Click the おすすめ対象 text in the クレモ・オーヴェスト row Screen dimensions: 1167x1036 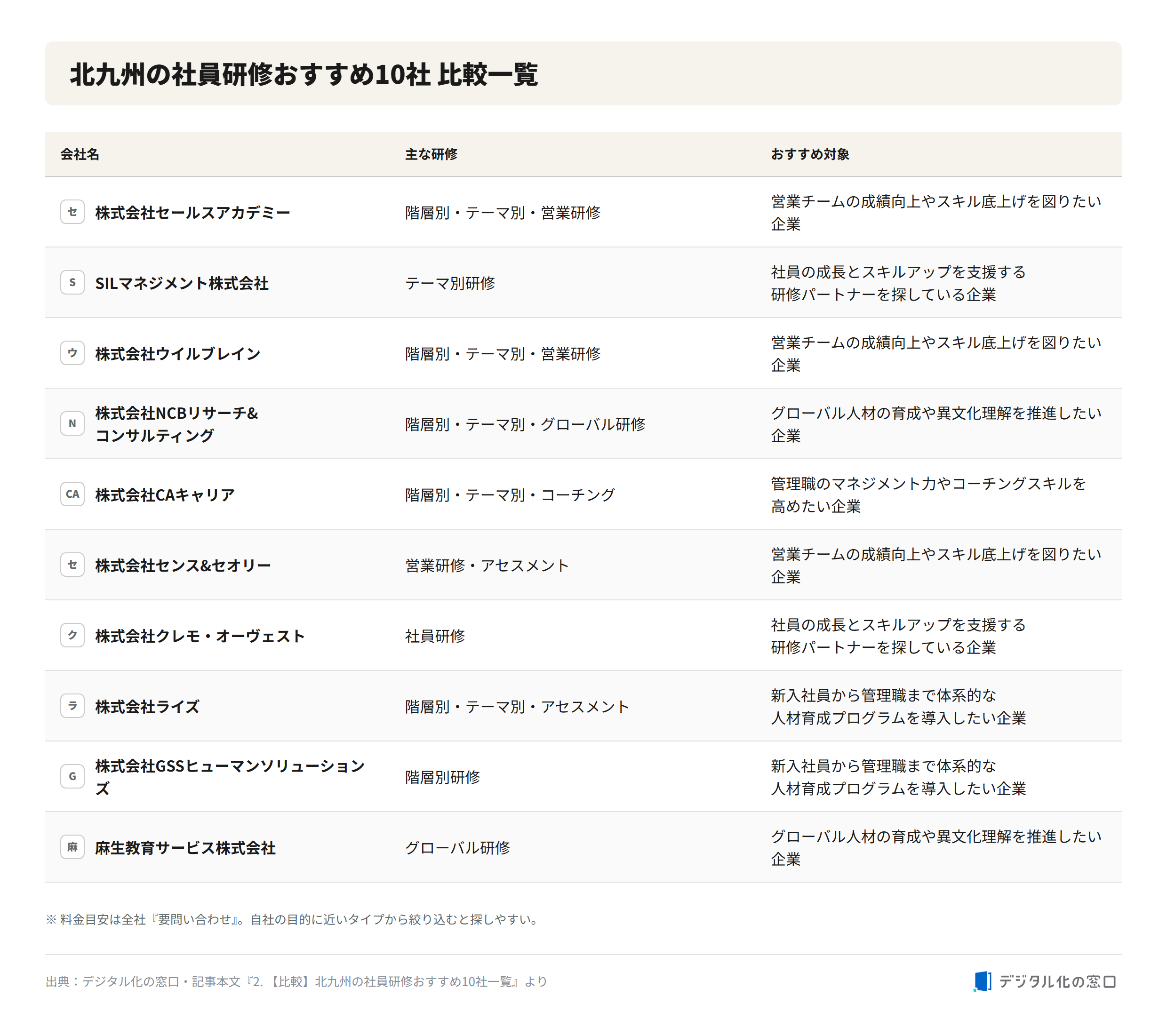pyautogui.click(x=899, y=636)
